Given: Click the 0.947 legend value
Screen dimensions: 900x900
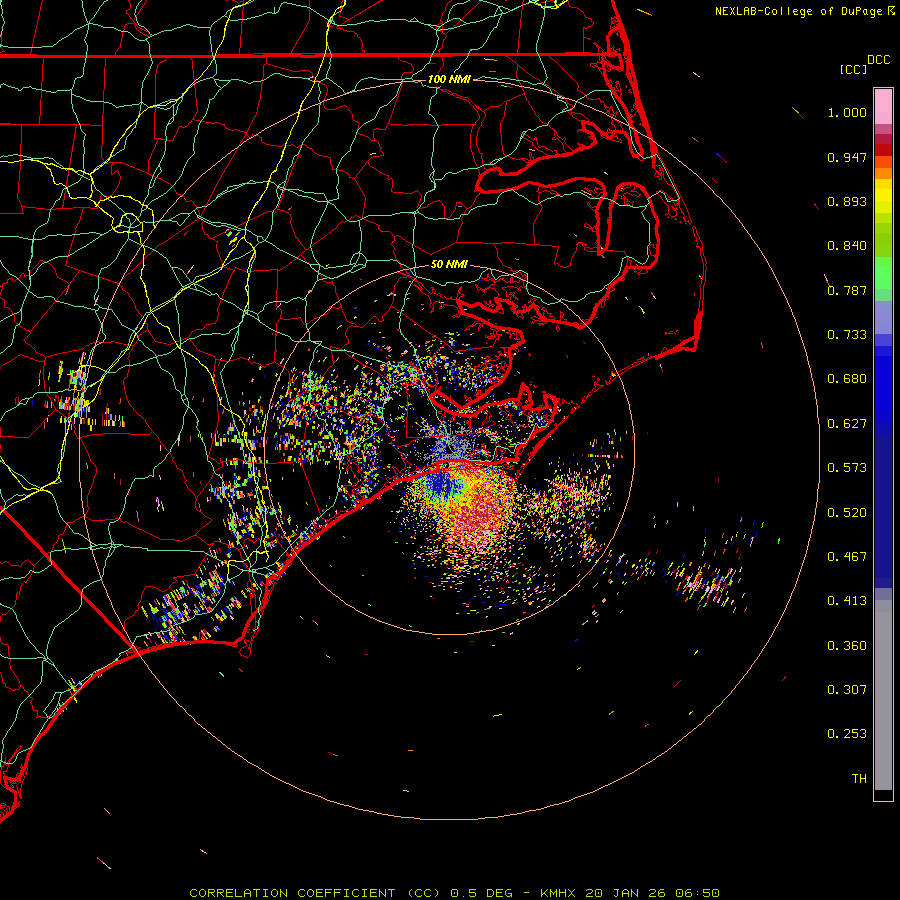Looking at the screenshot, I should (x=847, y=157).
